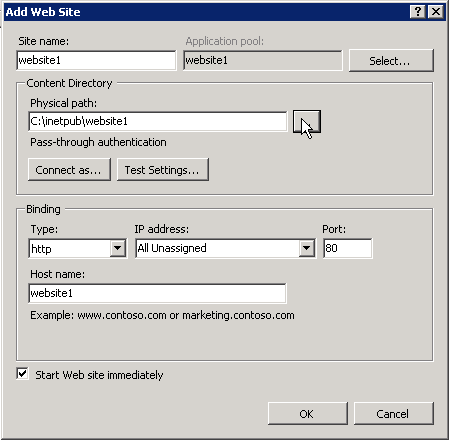Click the Port number field

[347, 248]
